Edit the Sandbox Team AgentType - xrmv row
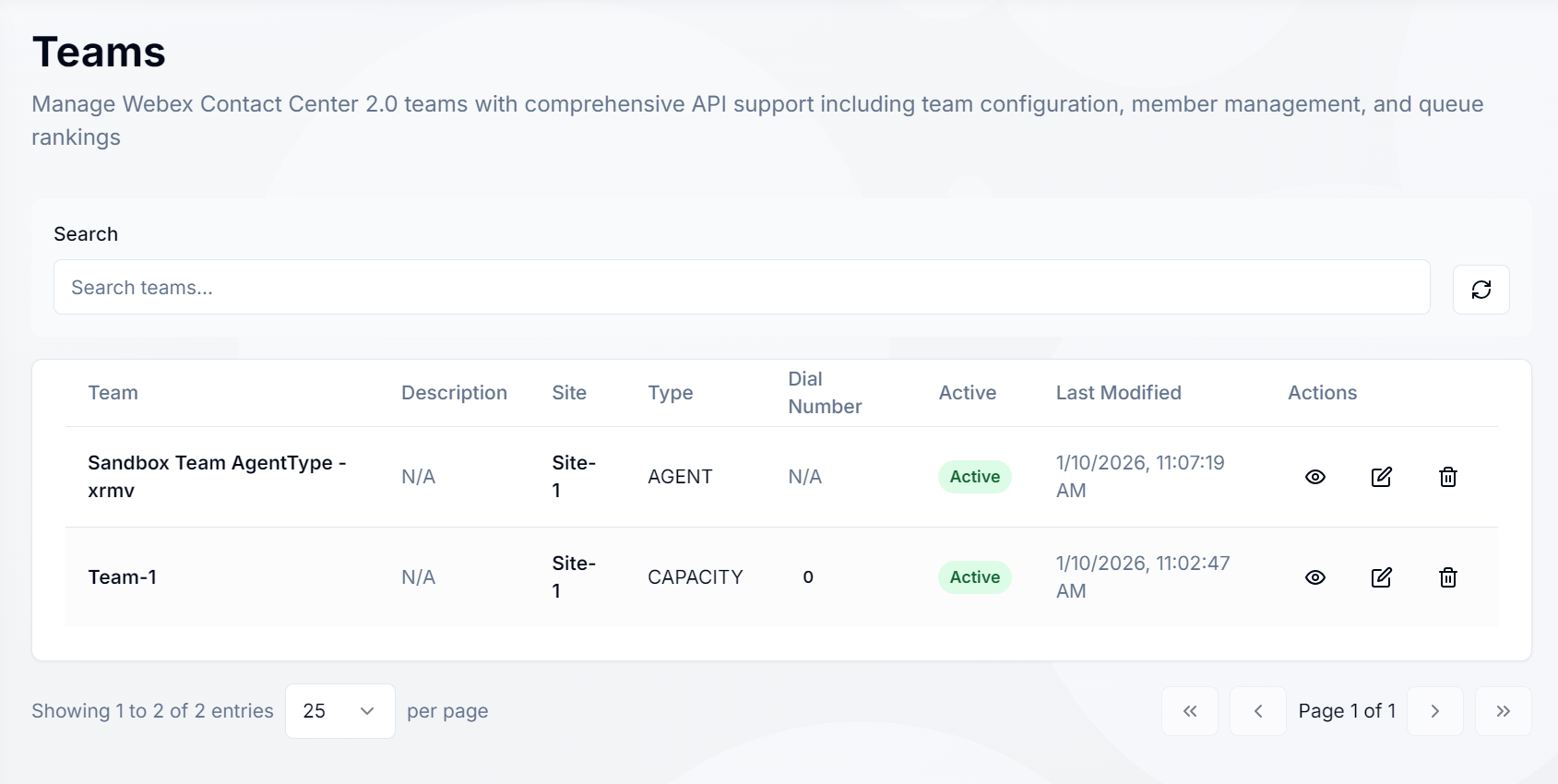The height and width of the screenshot is (784, 1558). 1381,477
